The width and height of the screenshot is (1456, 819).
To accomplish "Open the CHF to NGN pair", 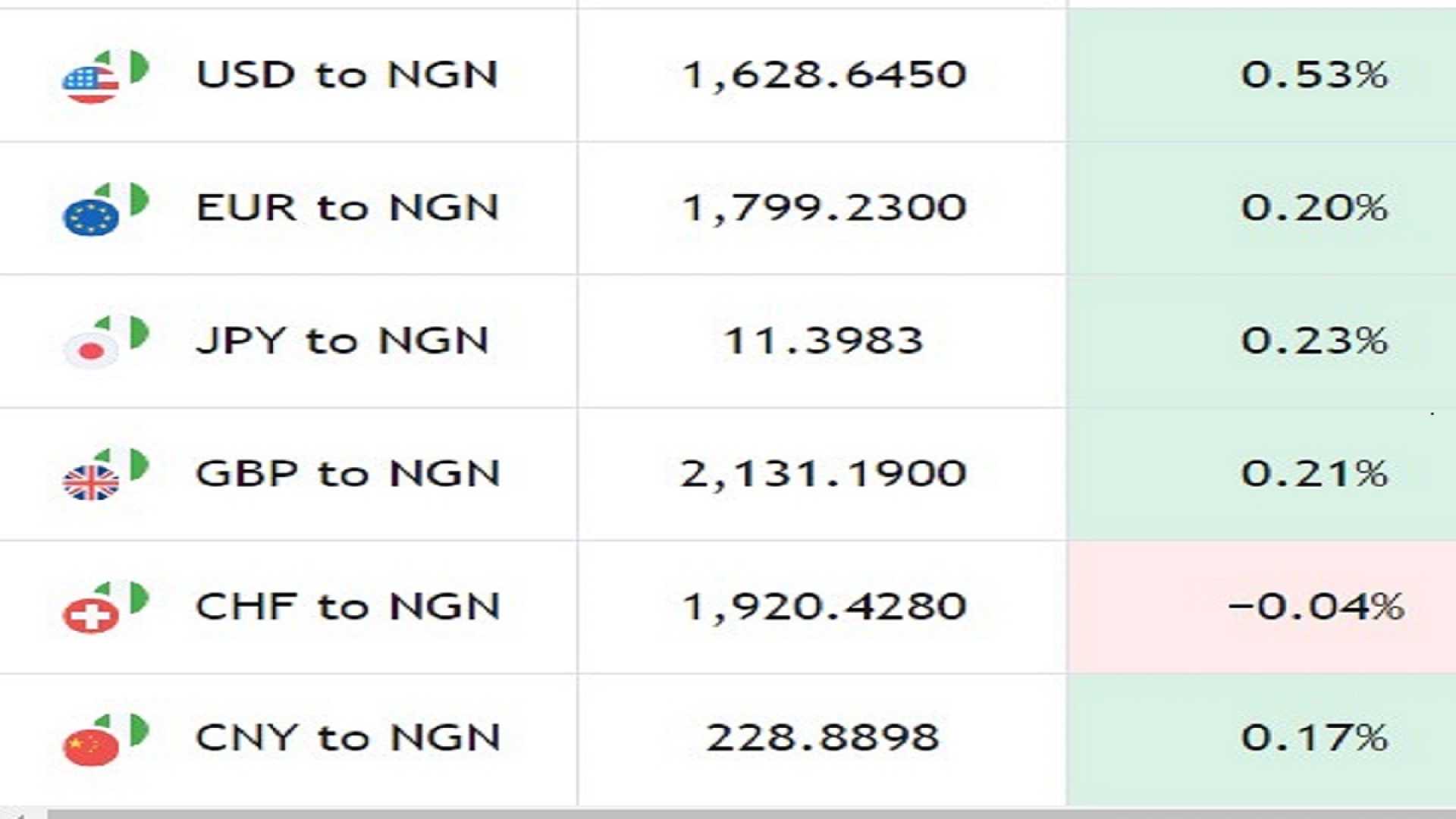I will tap(347, 606).
